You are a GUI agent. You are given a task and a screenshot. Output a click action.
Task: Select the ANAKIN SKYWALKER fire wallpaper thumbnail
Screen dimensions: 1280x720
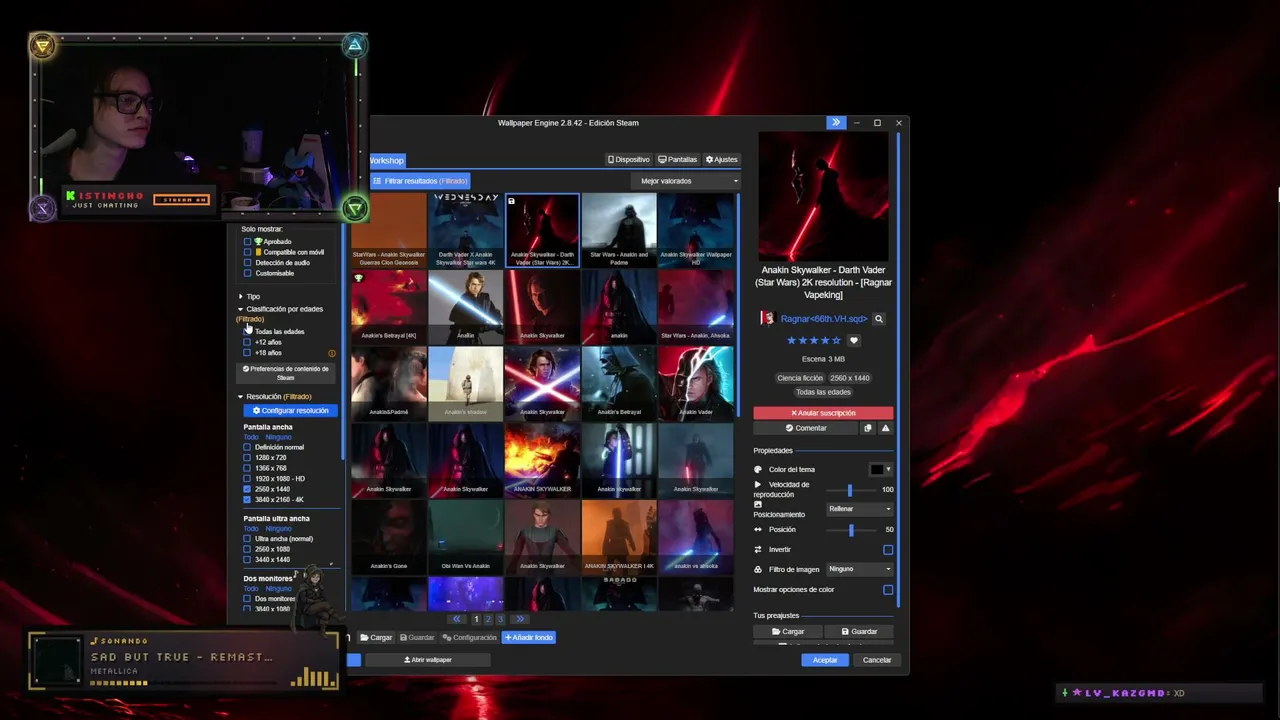pyautogui.click(x=542, y=460)
